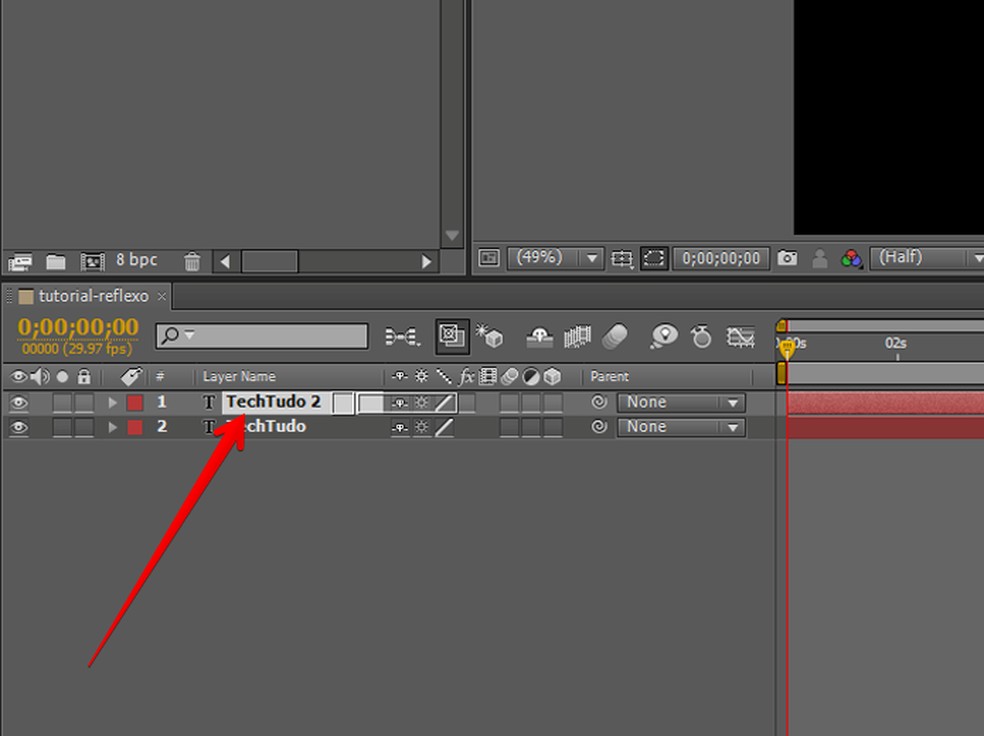984x736 pixels.
Task: Click the current time indicator in timeline ruler
Action: 787,347
